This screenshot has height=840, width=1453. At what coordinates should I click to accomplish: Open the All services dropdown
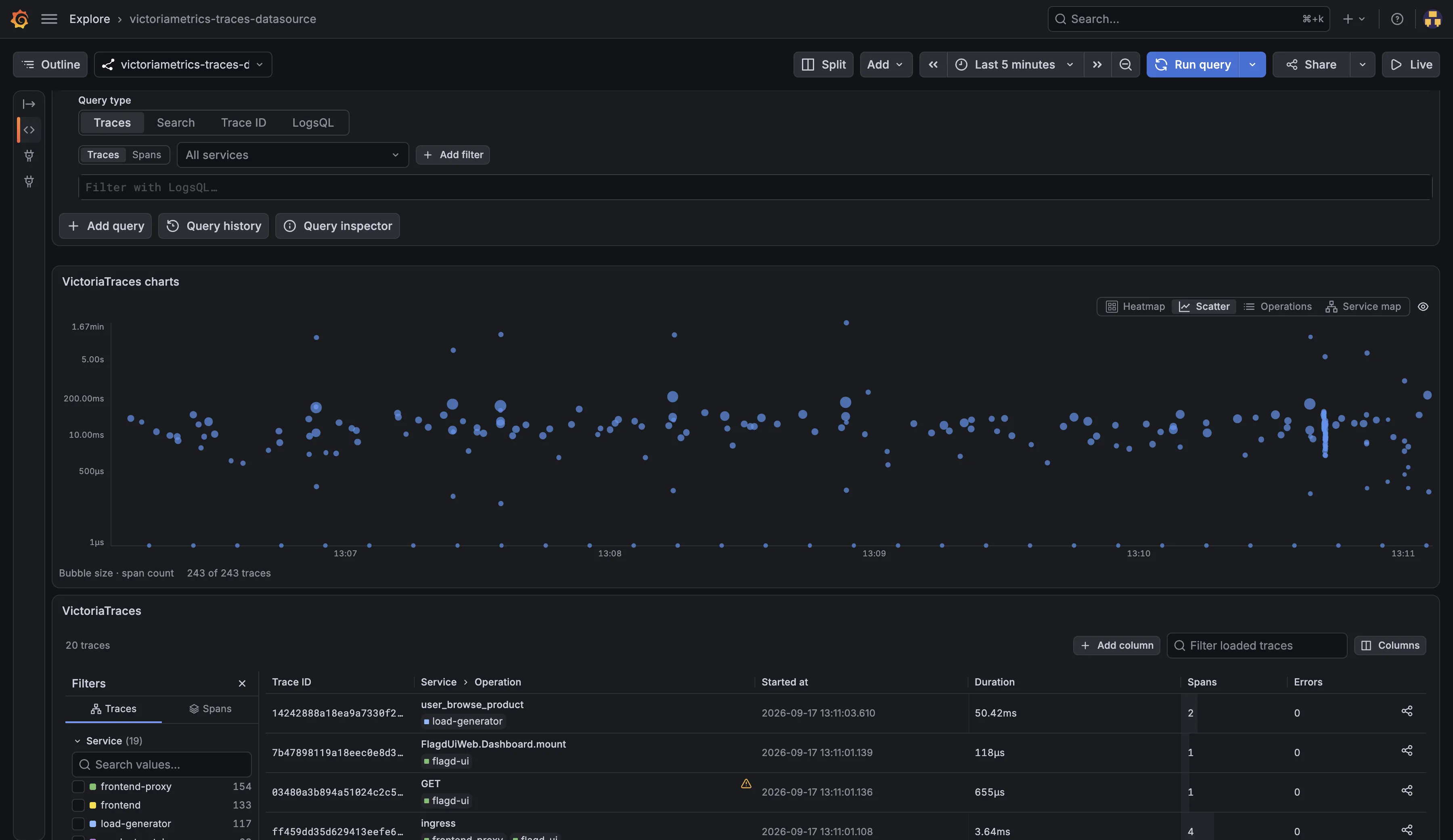[x=293, y=155]
